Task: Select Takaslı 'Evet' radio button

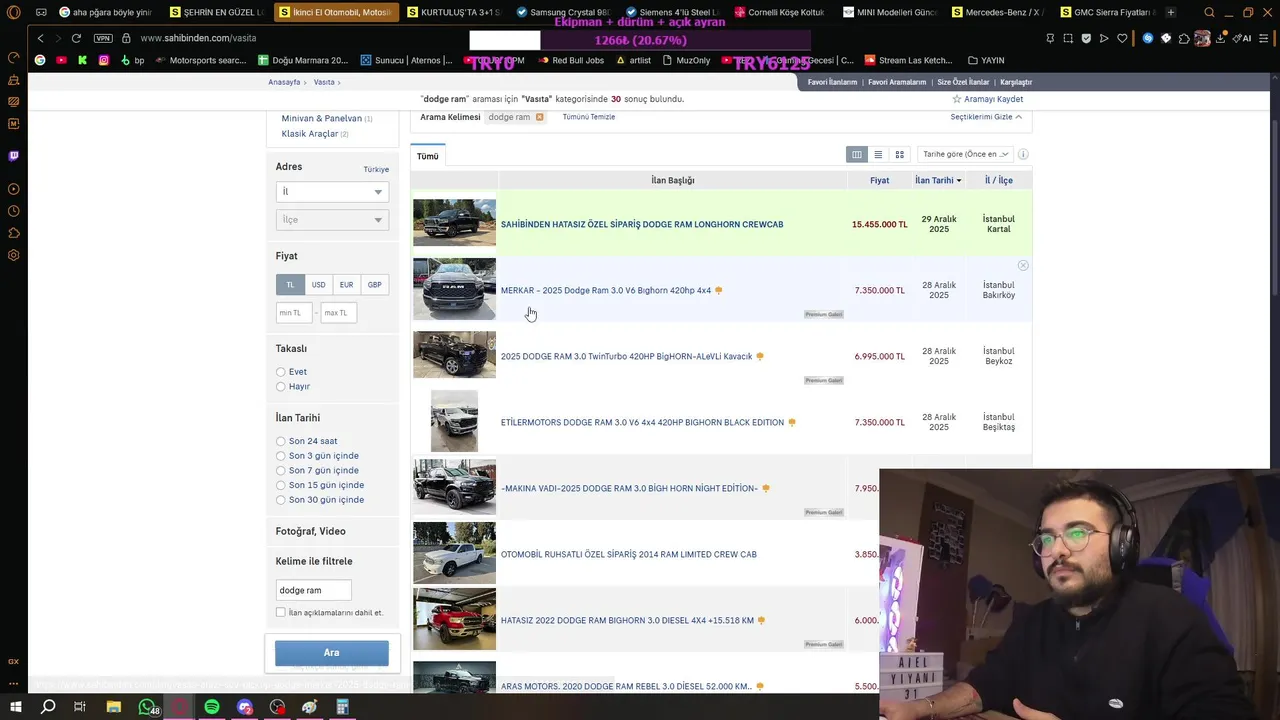Action: (281, 372)
